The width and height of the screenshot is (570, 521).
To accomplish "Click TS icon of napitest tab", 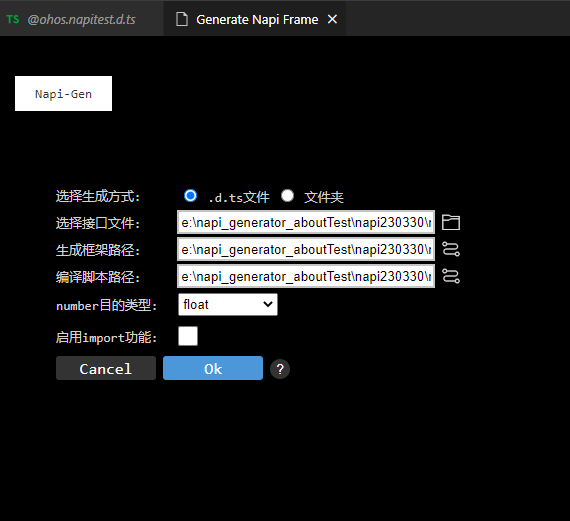I will 13,19.
